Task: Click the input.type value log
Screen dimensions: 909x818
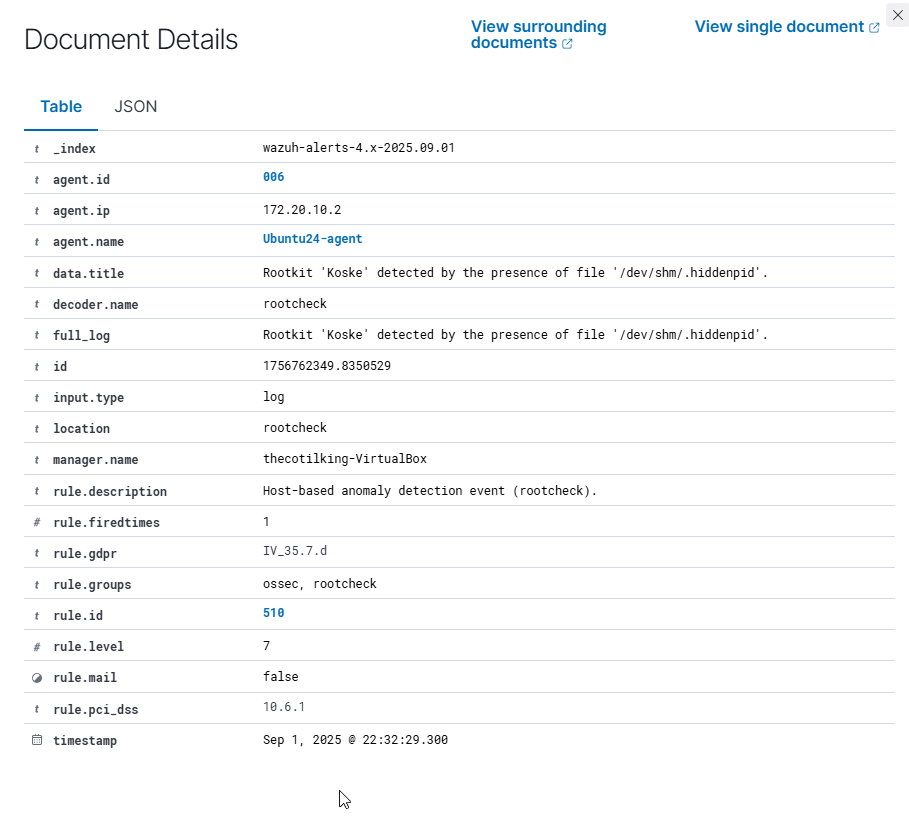Action: point(274,397)
